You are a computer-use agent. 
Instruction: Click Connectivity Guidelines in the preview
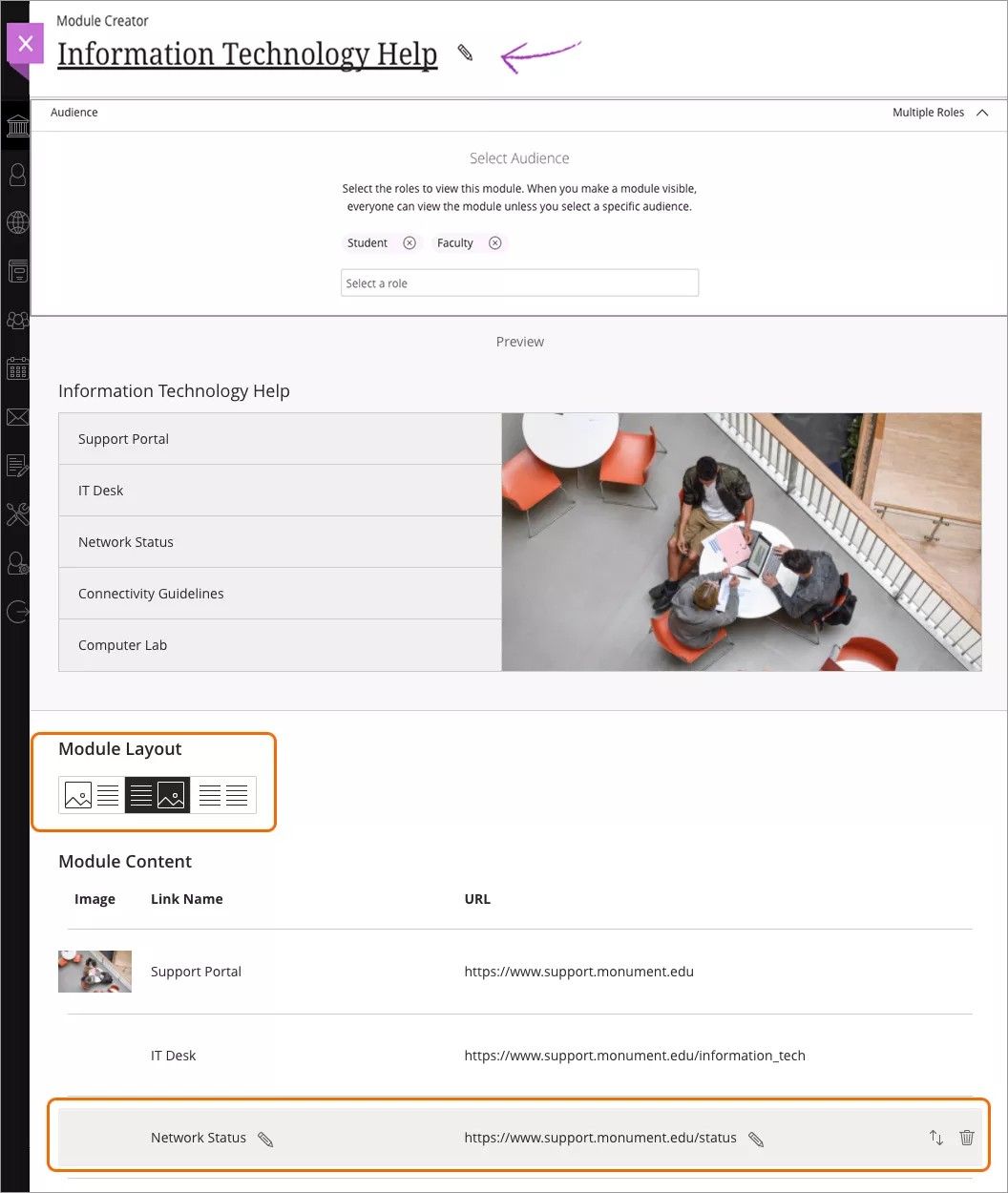click(x=151, y=593)
